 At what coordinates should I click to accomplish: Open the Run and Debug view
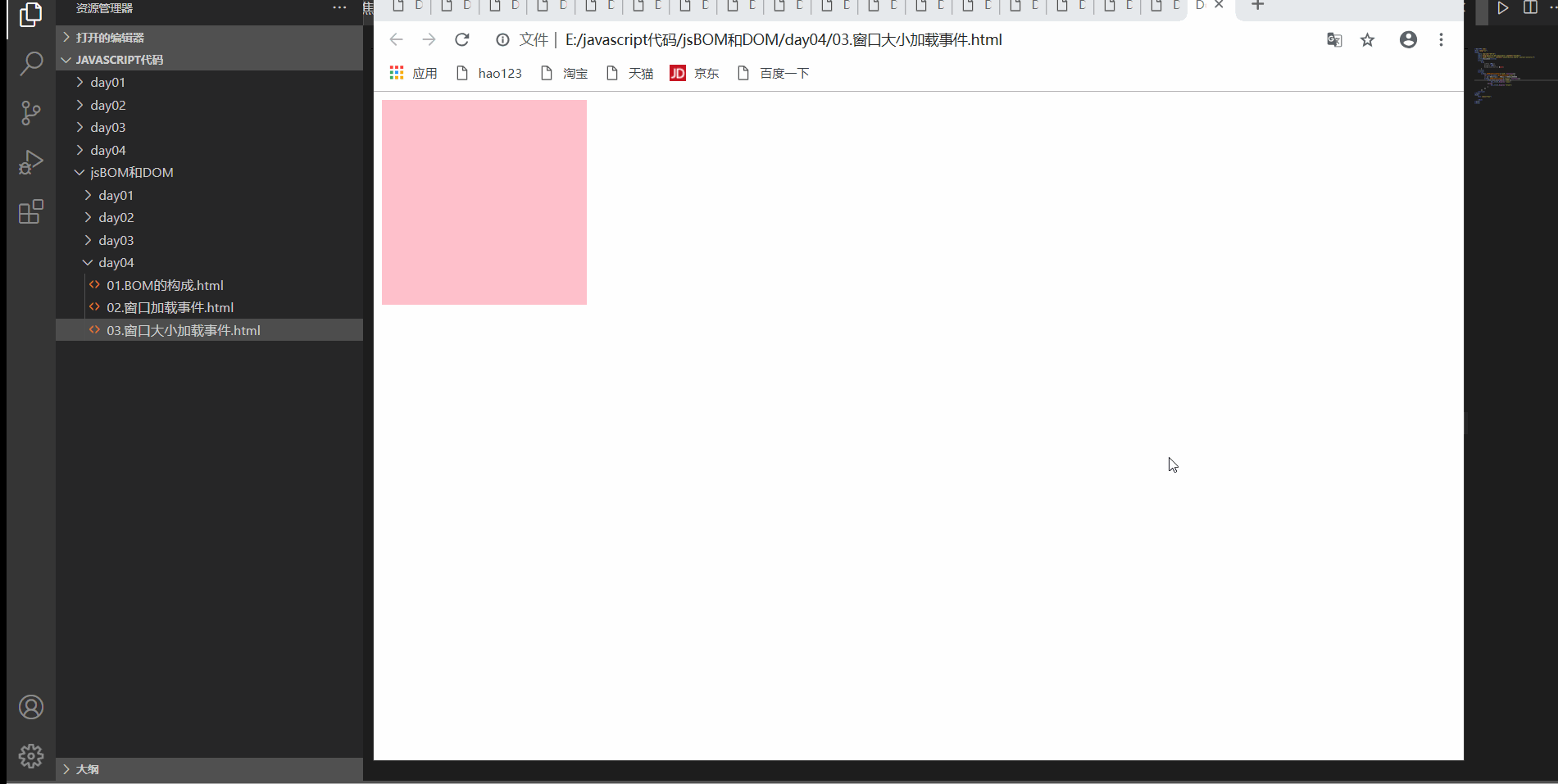coord(30,162)
